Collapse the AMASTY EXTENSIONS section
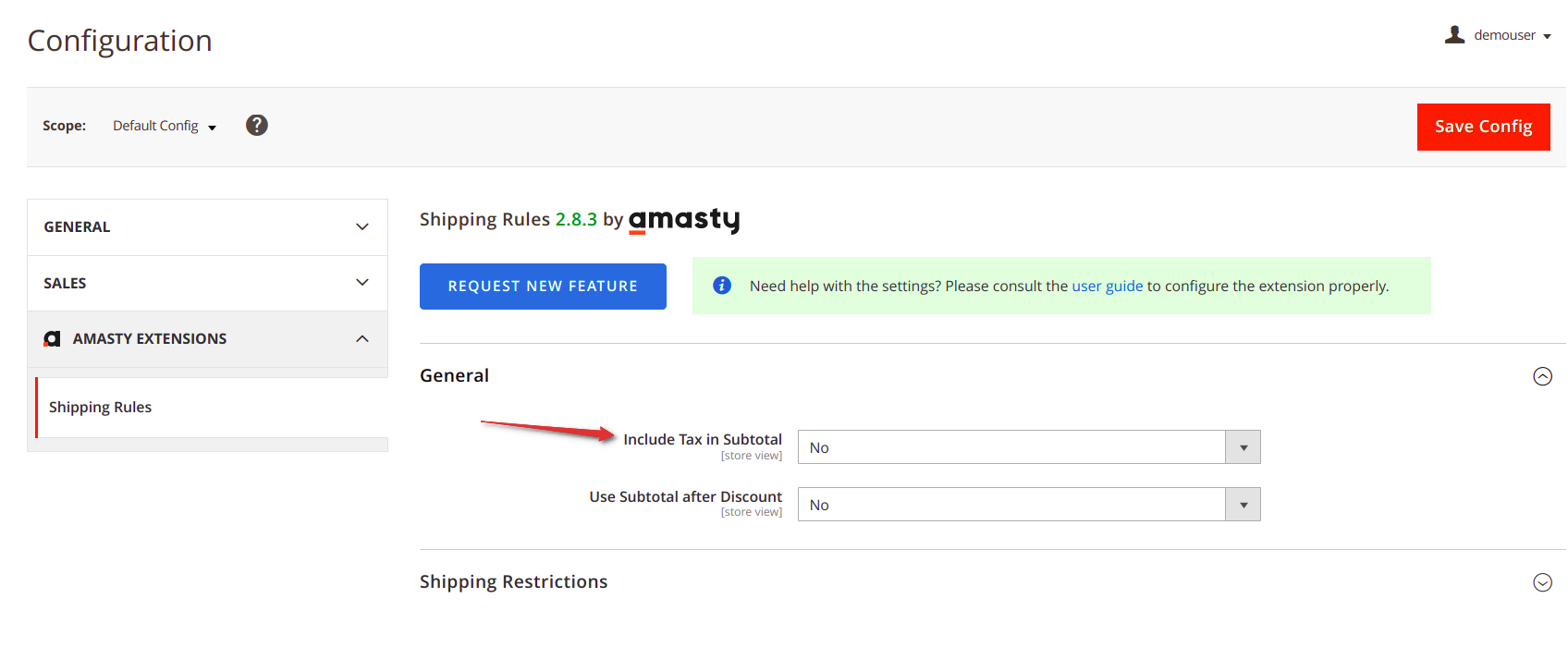Image resolution: width=1568 pixels, height=647 pixels. coord(207,339)
